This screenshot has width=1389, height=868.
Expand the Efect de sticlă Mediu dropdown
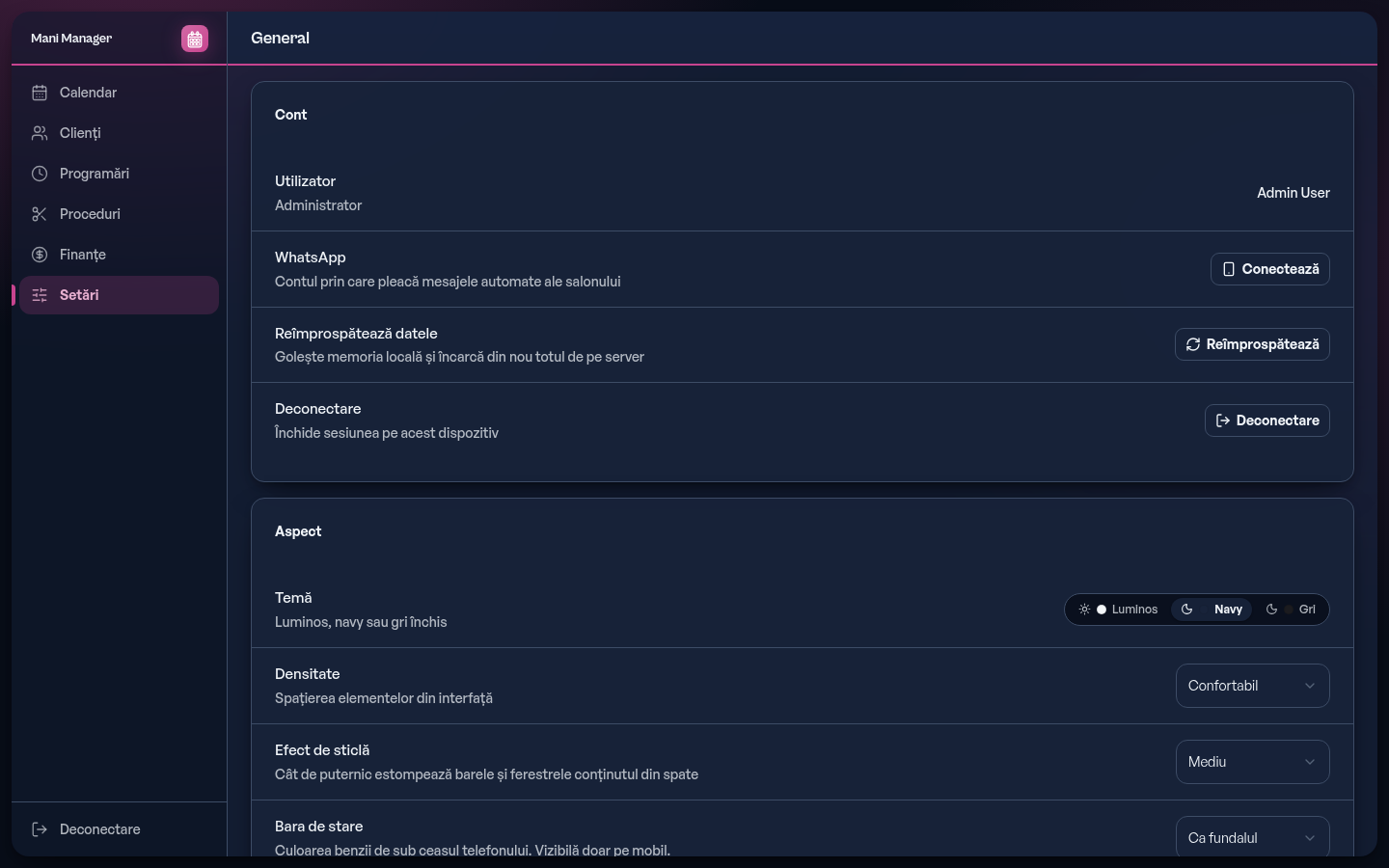1252,762
